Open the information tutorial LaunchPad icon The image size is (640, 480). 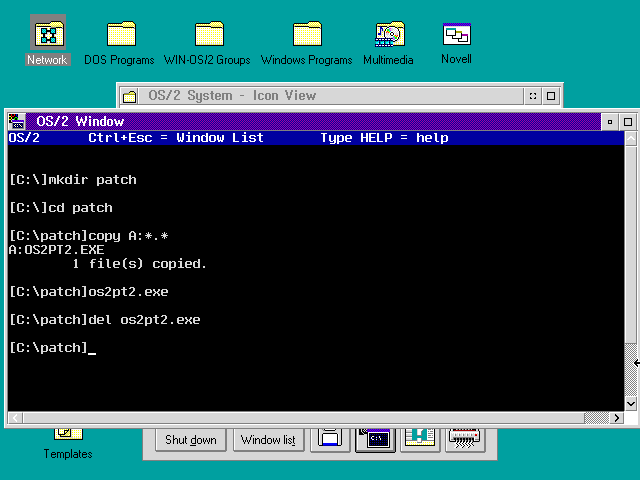click(420, 440)
